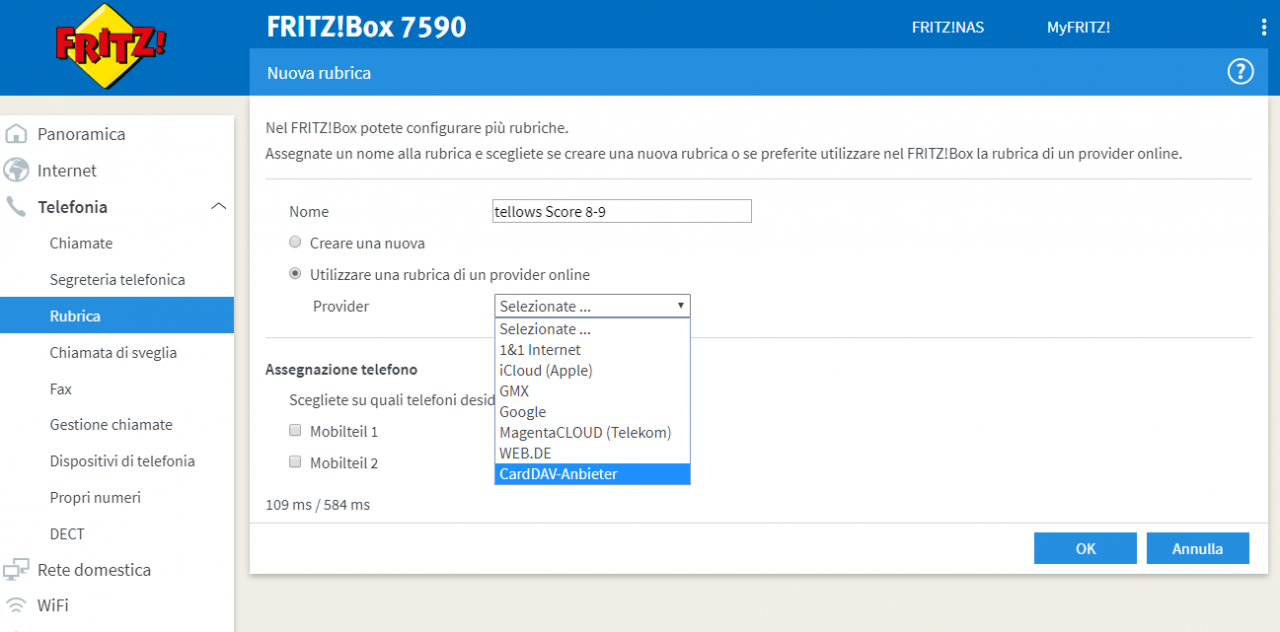
Task: Collapse the Telefonia section chevron
Action: 218,207
